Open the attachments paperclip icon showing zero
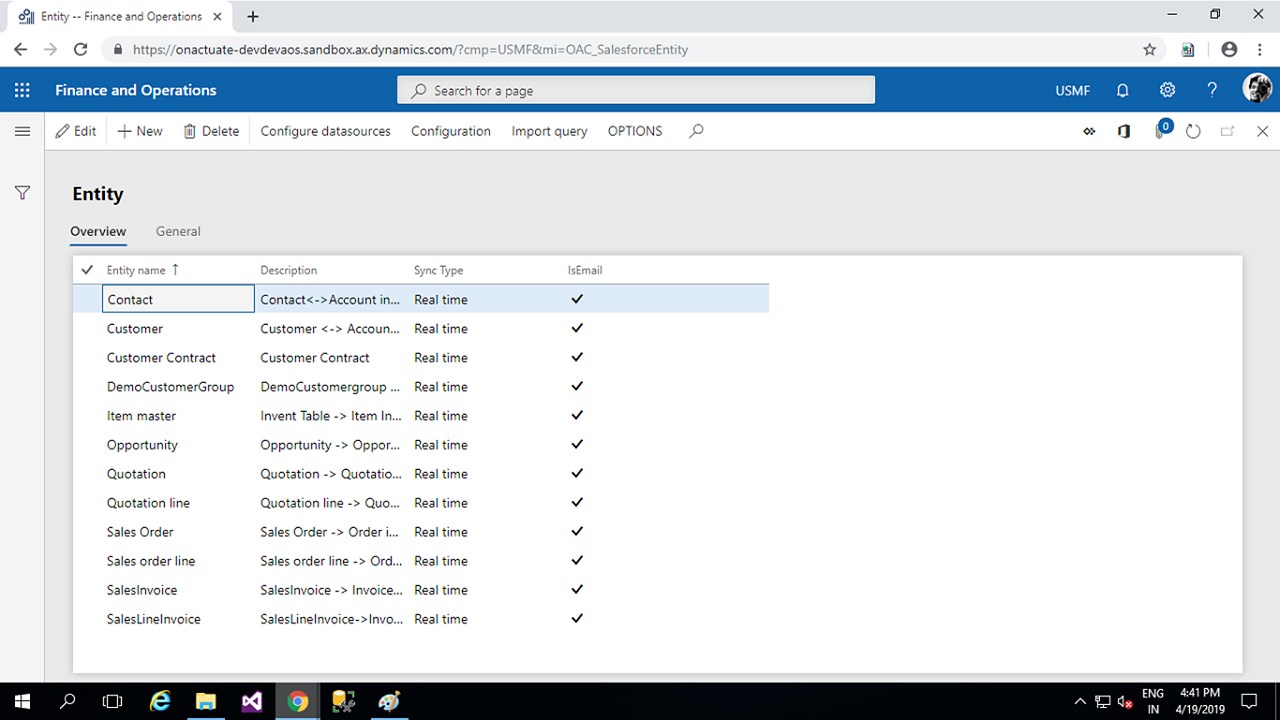The width and height of the screenshot is (1280, 720). click(1158, 131)
